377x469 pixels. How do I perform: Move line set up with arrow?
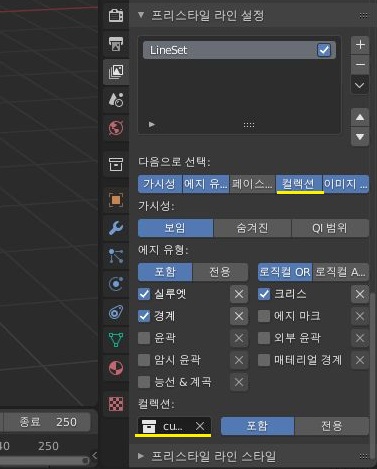(360, 117)
